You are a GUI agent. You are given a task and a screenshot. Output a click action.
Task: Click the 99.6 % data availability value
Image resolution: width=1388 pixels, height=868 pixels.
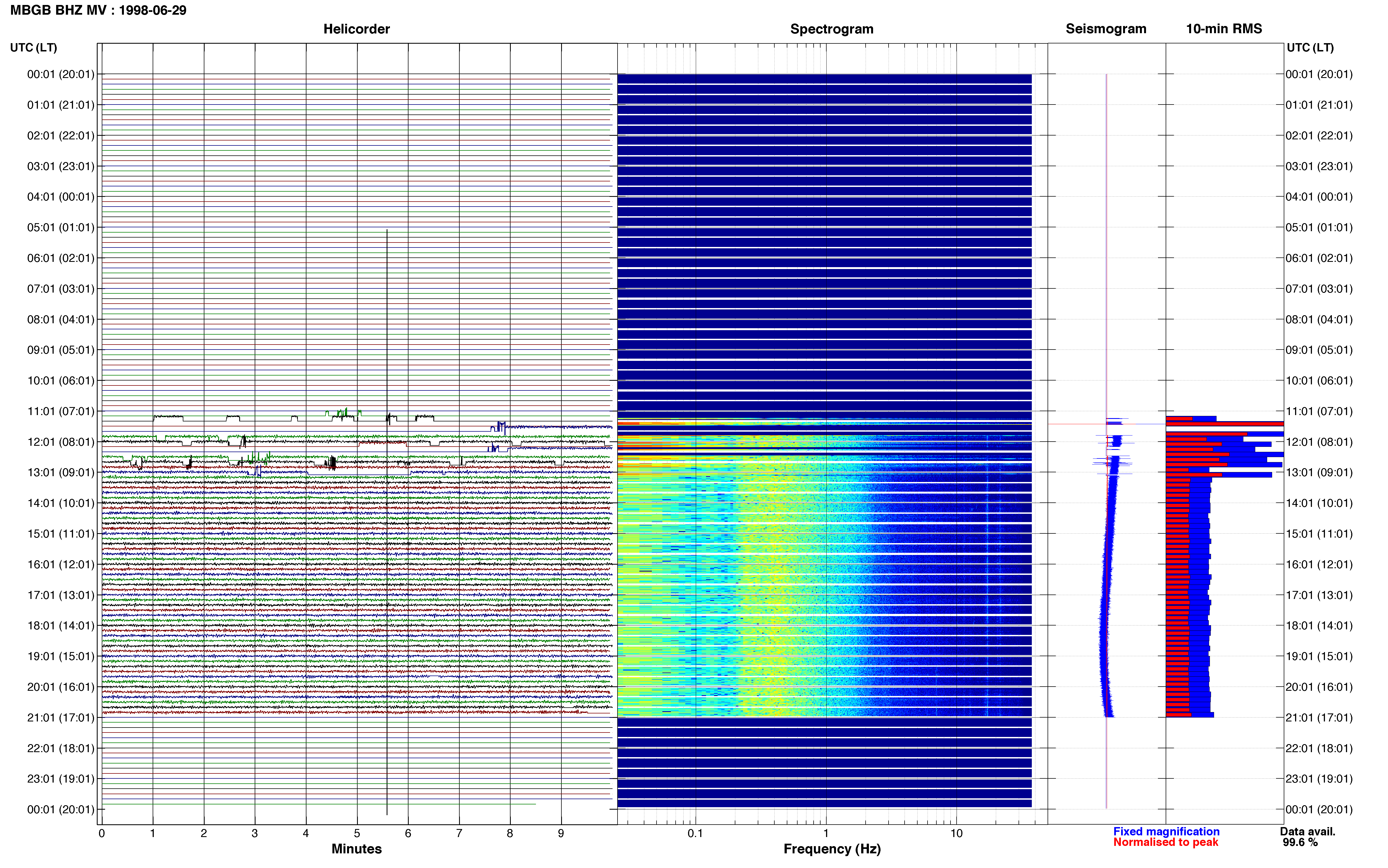pyautogui.click(x=1300, y=842)
